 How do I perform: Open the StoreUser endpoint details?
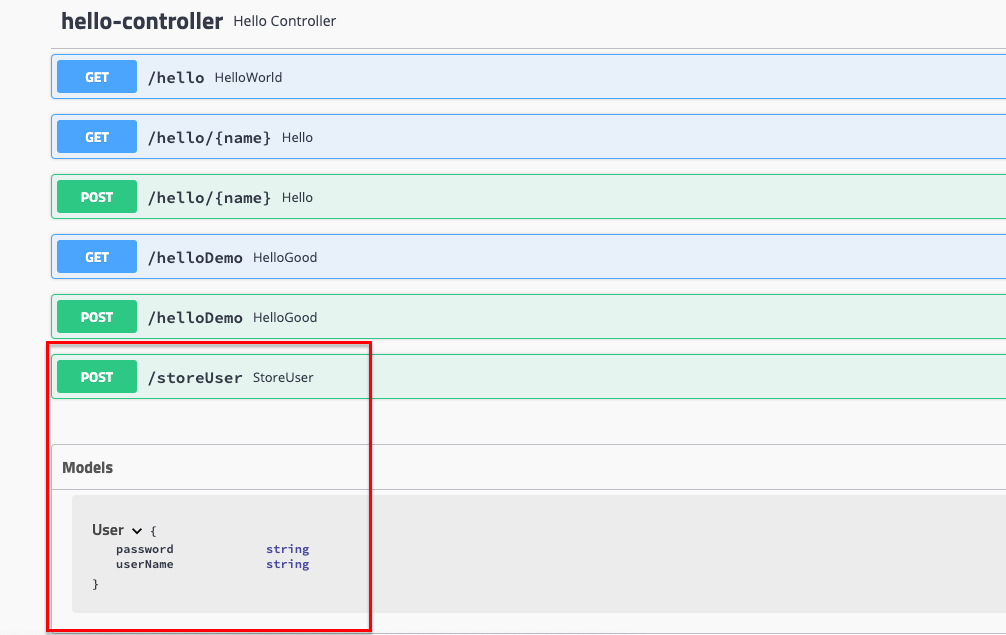(282, 377)
